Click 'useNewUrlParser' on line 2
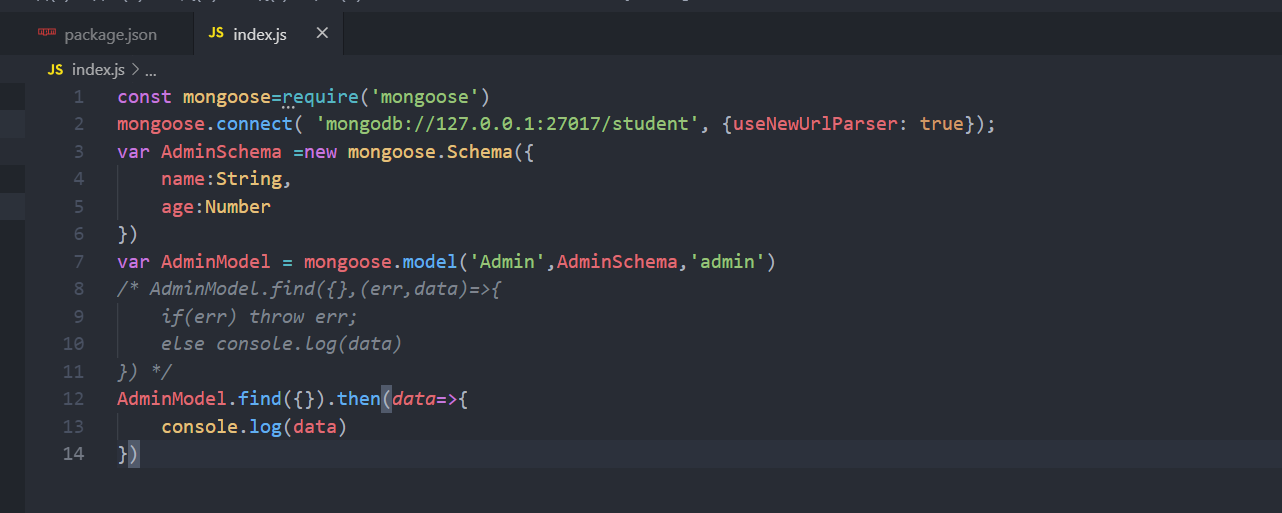Viewport: 1282px width, 513px height. pos(815,124)
